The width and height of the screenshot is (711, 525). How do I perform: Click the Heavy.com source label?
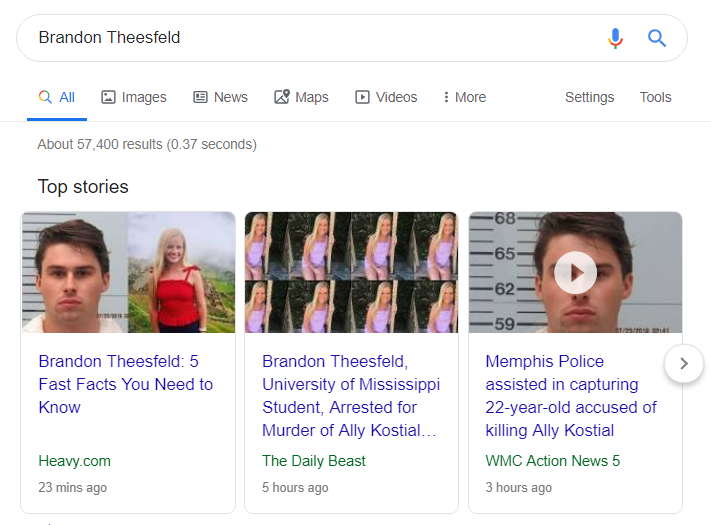(x=74, y=461)
